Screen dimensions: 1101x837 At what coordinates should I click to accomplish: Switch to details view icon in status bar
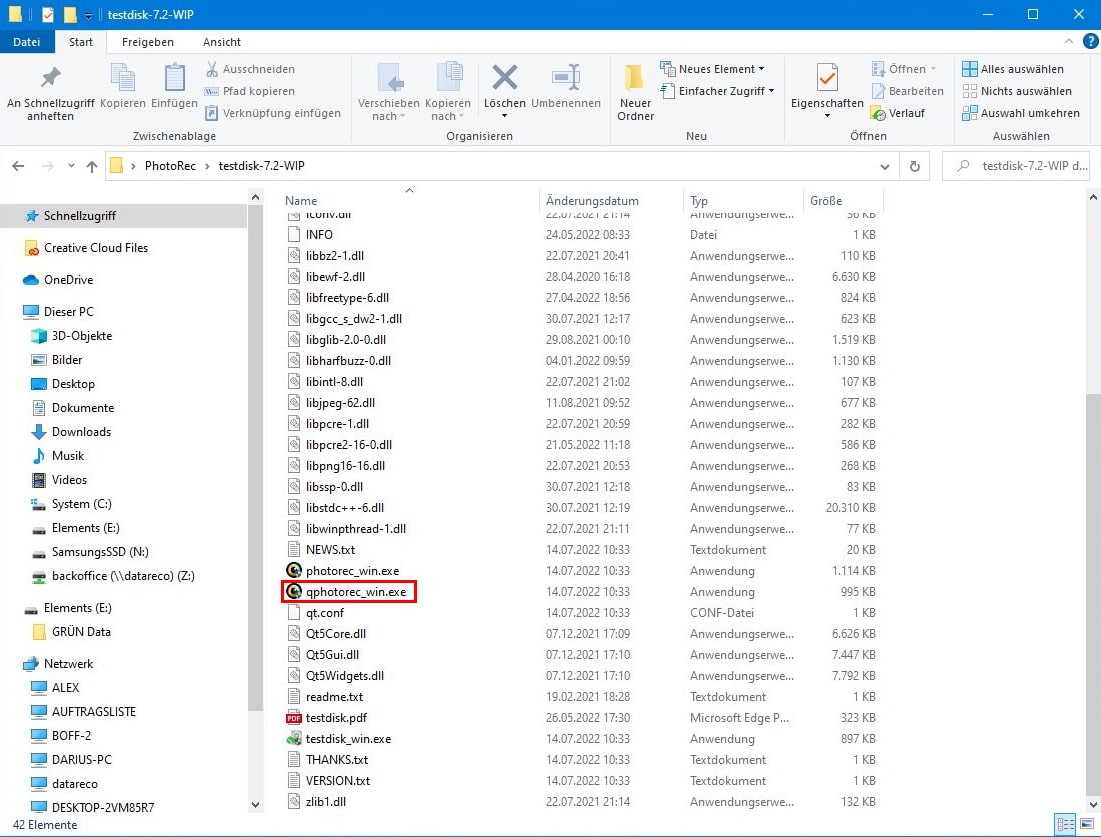coord(1065,824)
